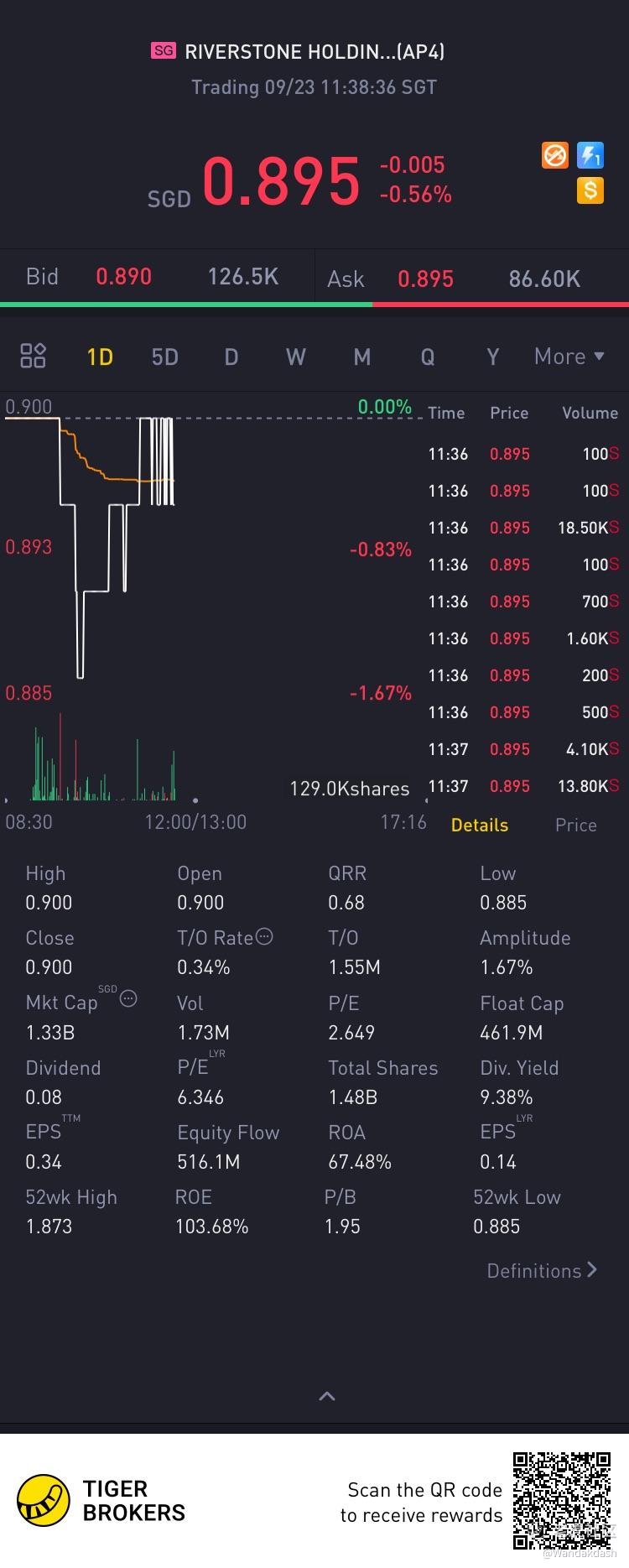Switch chart to weekly W timeframe

point(296,357)
